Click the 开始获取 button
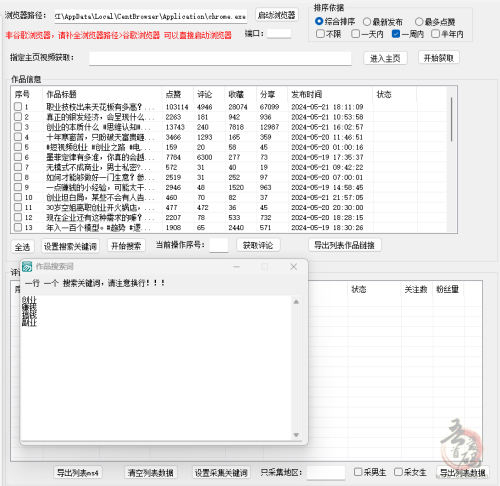 click(x=439, y=58)
